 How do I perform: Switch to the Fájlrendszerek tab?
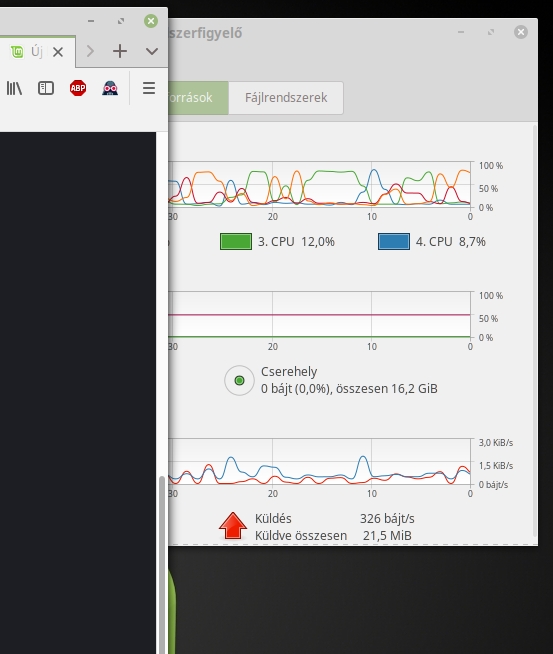(286, 98)
